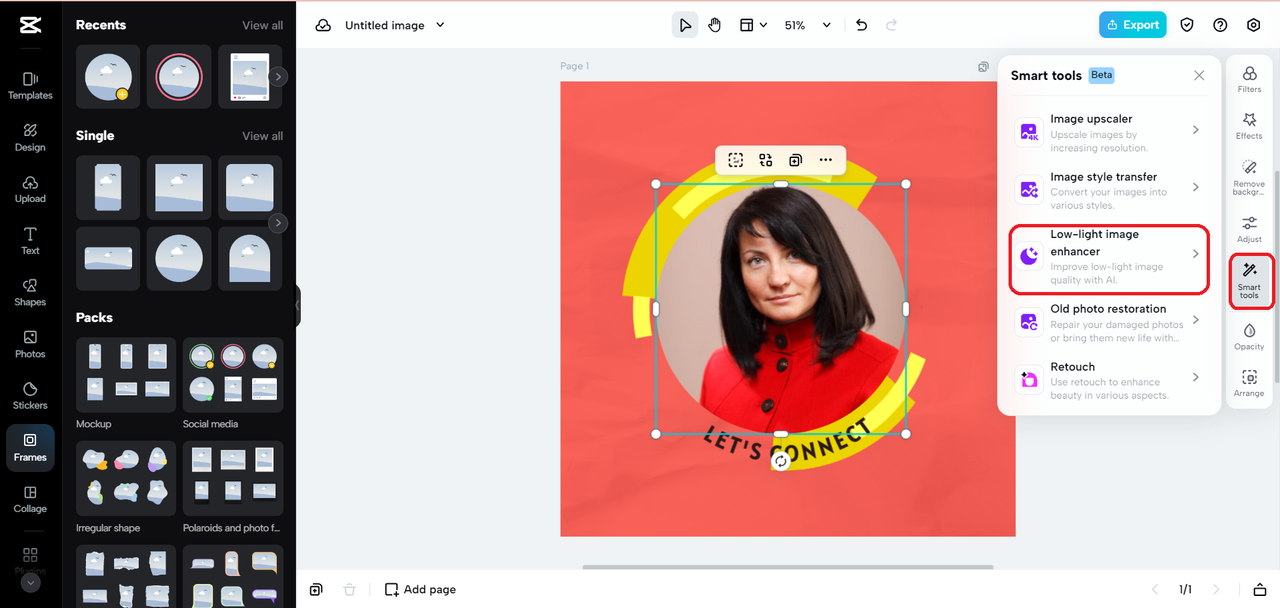
Task: Click the cloud save status icon
Action: (323, 25)
